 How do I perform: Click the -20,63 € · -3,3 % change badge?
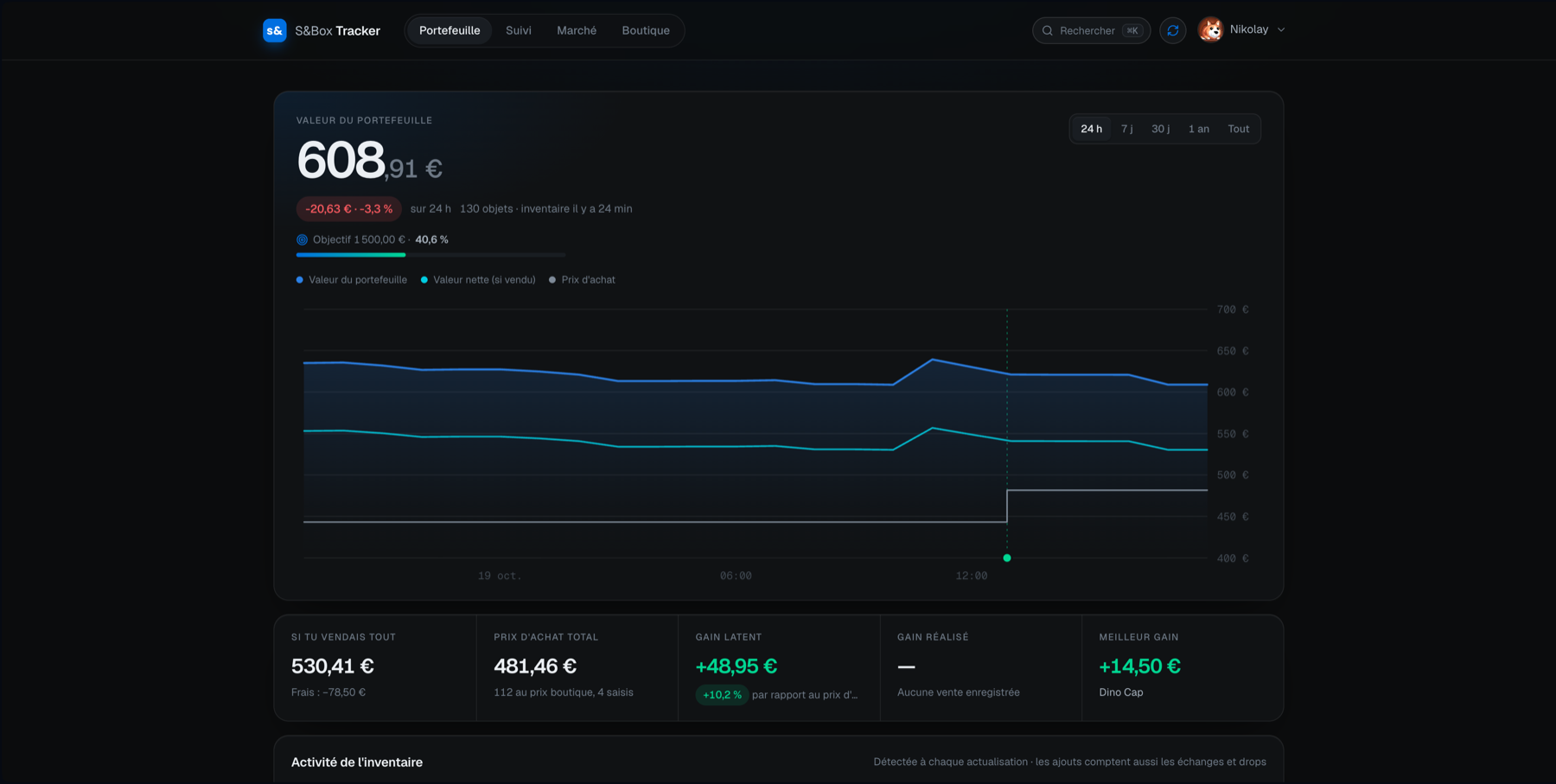click(x=349, y=209)
